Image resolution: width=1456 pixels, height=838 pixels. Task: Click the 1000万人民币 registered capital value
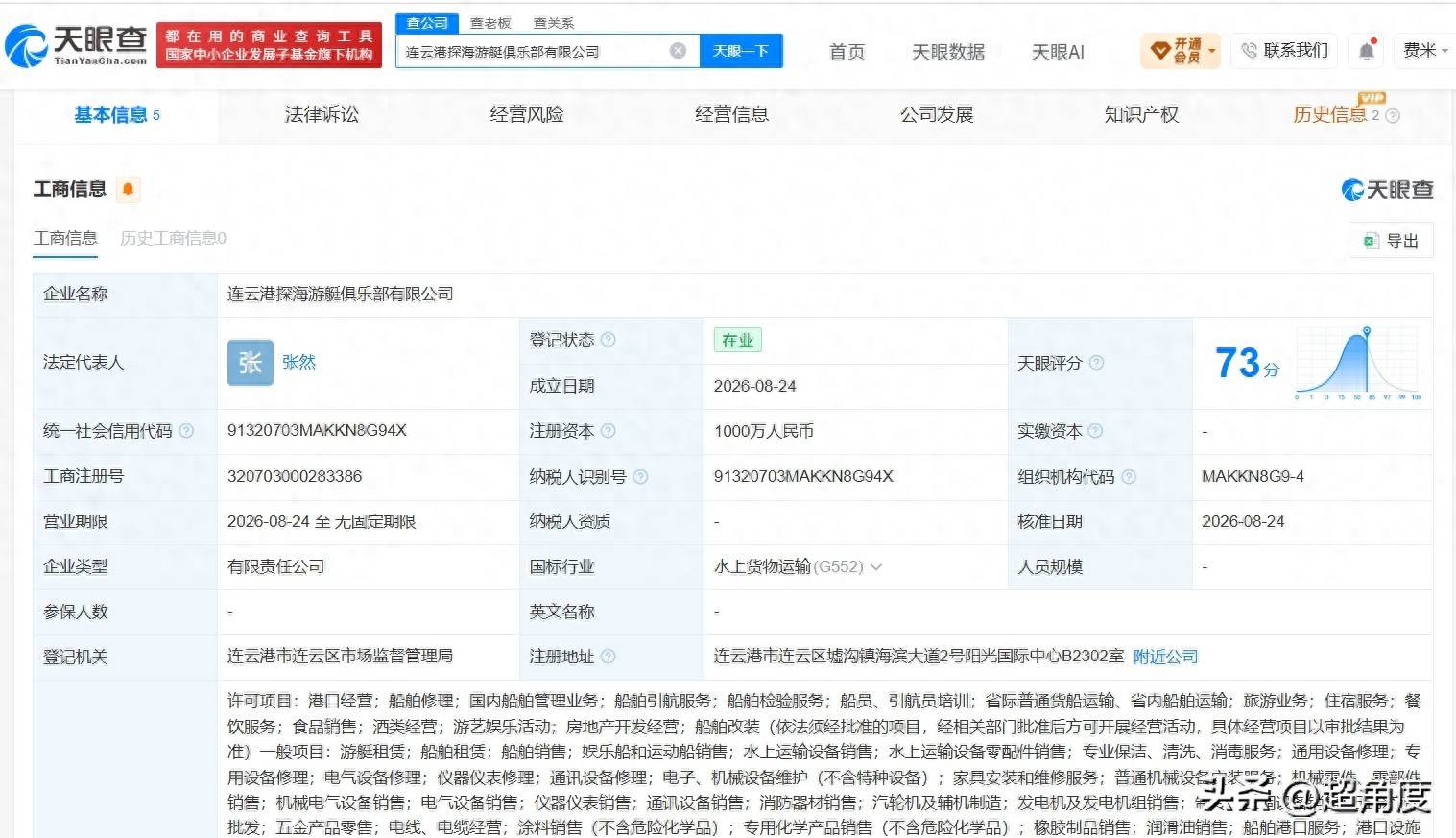[764, 431]
